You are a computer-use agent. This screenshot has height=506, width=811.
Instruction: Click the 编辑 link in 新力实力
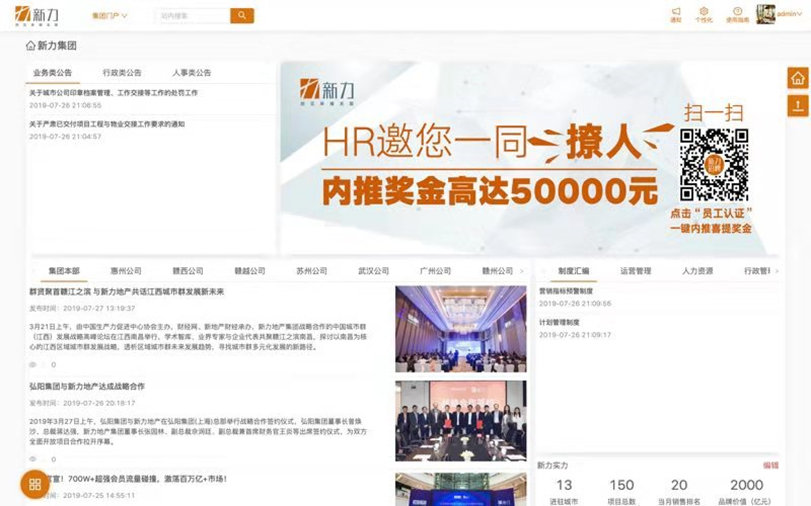(x=771, y=466)
